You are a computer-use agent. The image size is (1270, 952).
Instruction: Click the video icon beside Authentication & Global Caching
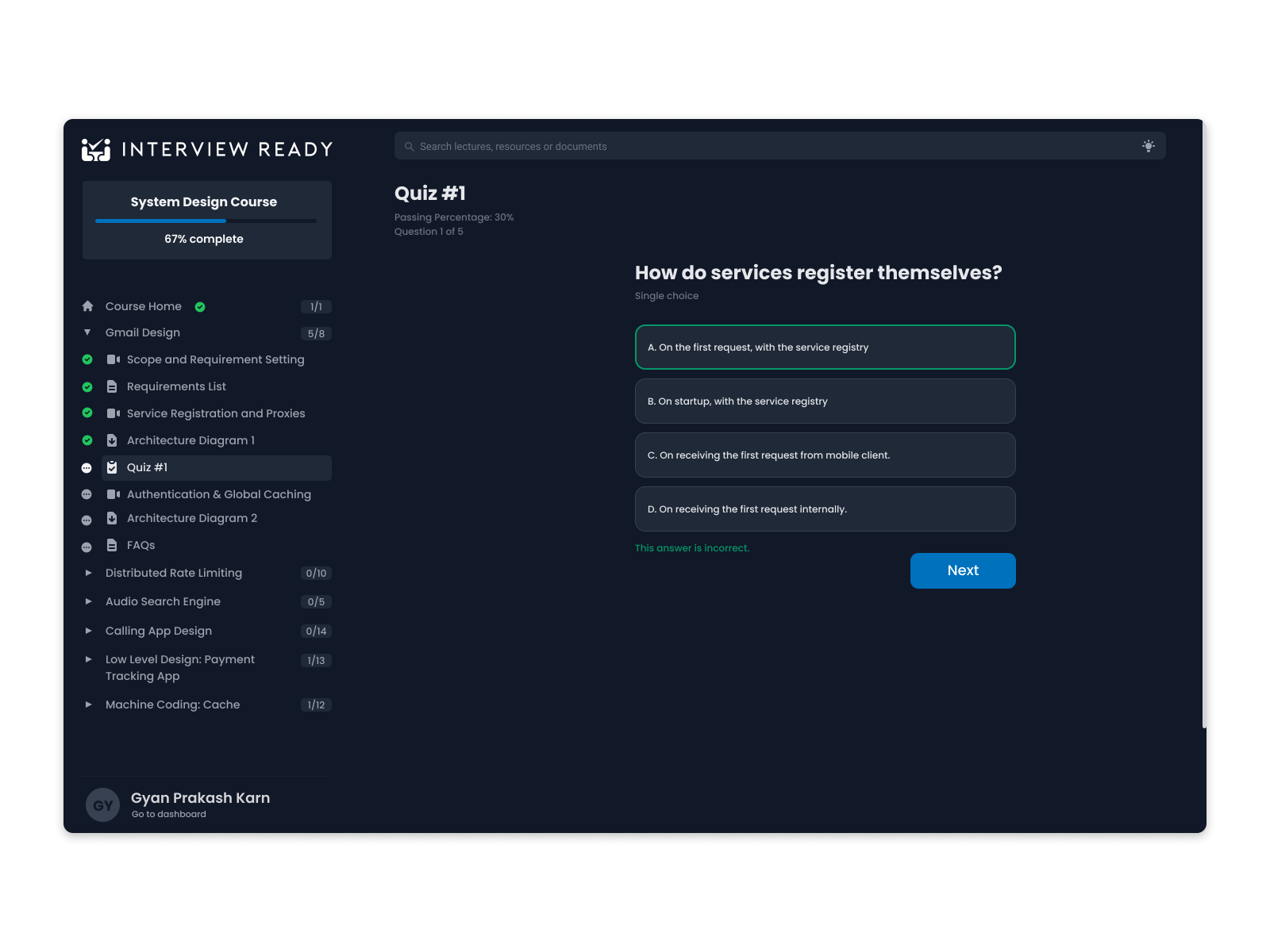pos(113,494)
